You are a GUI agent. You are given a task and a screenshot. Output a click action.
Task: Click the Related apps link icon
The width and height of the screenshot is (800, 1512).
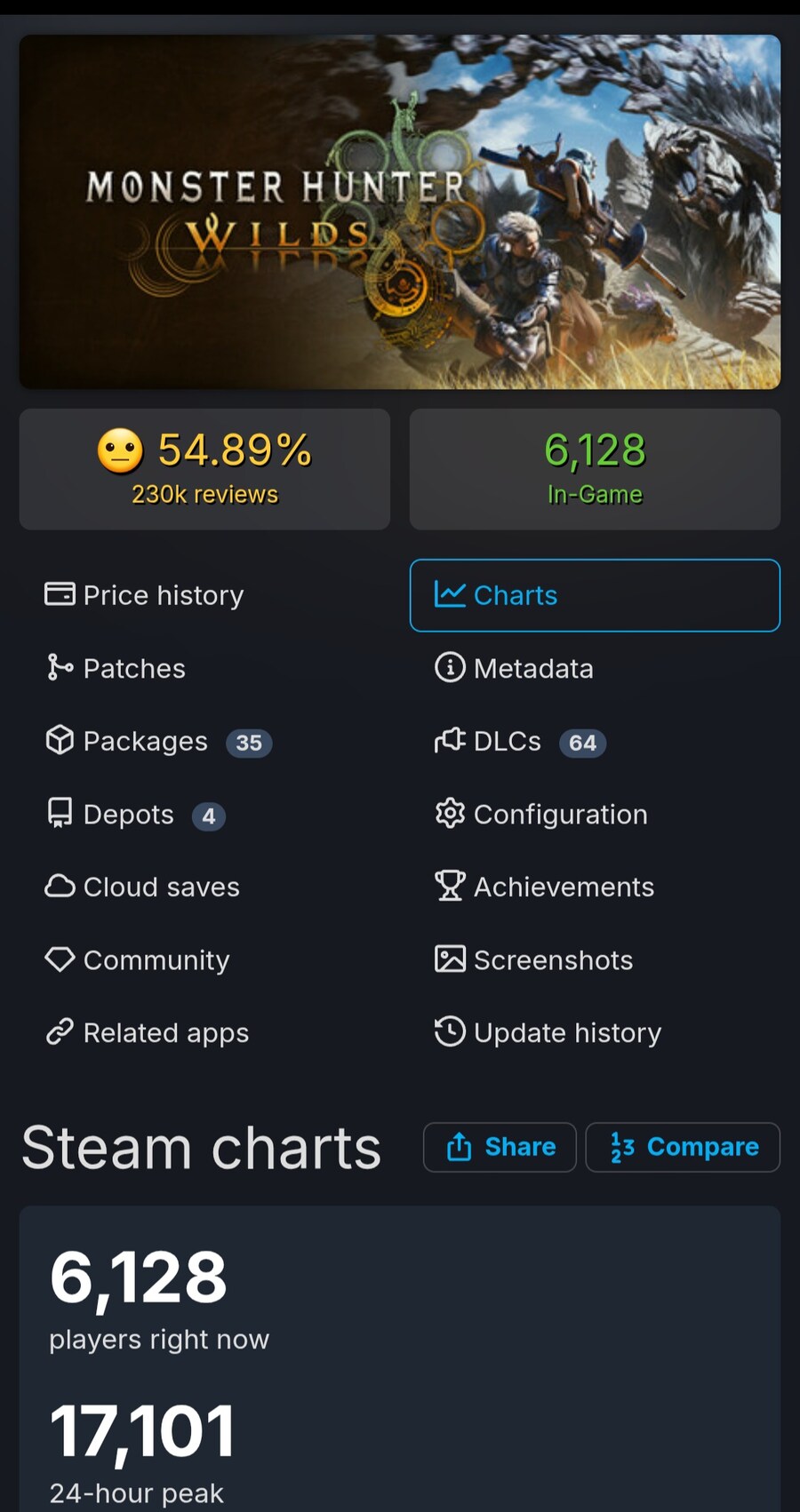click(x=60, y=1032)
